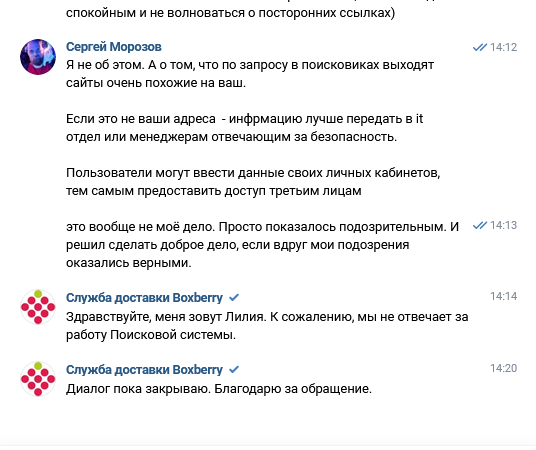536x450 pixels.
Task: Select the 14:14 message timestamp
Action: (504, 296)
